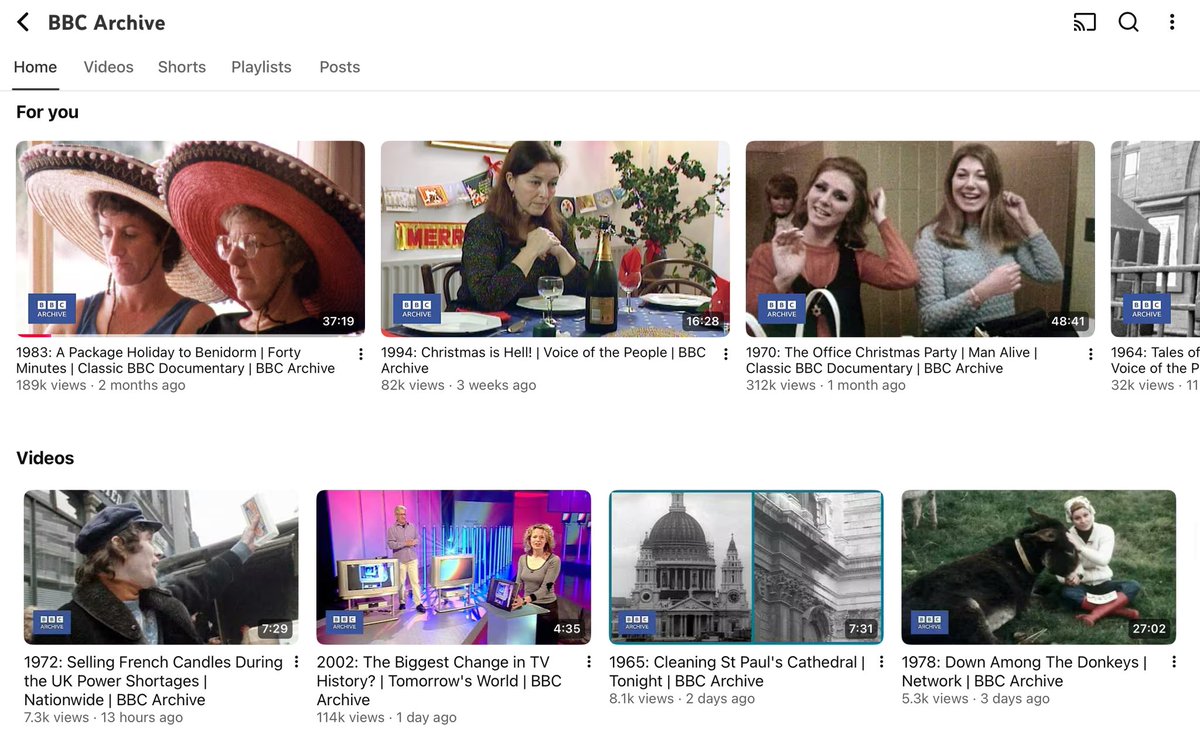This screenshot has width=1200, height=731.
Task: Open title '1970: The Office Christmas Party'
Action: tap(892, 360)
